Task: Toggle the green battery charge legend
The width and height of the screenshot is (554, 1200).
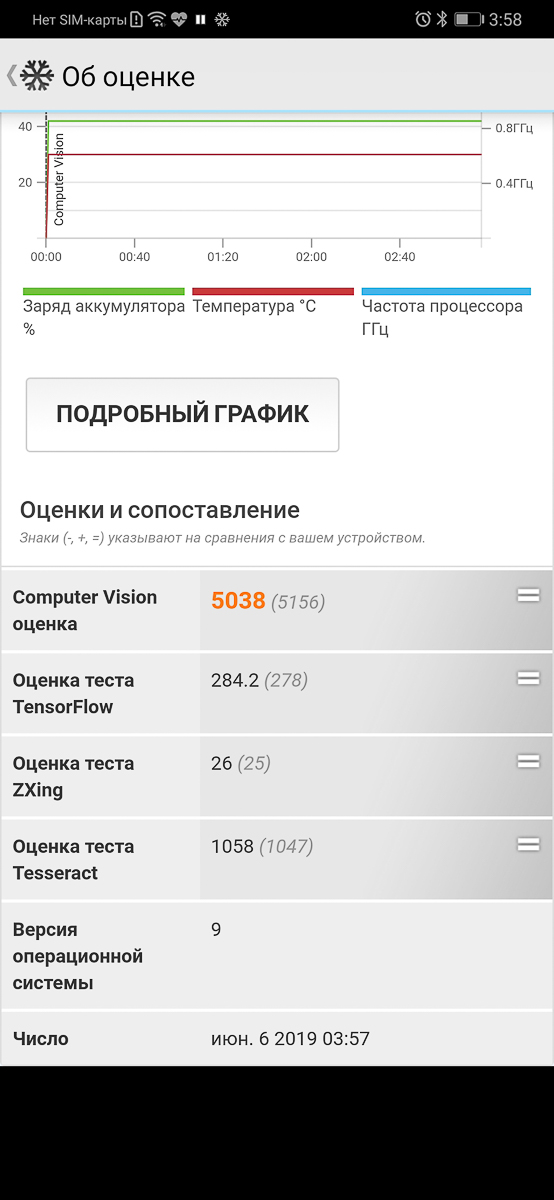Action: [x=104, y=291]
